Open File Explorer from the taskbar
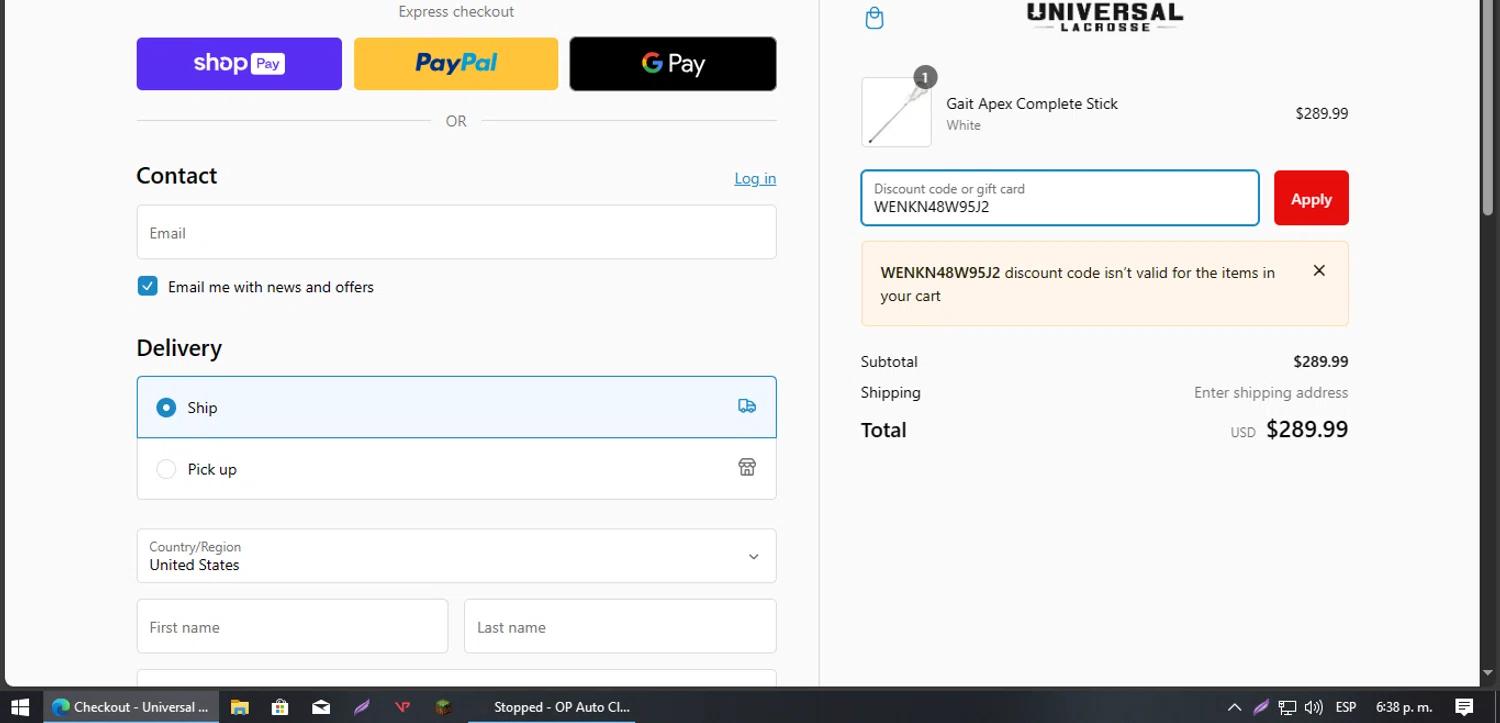 click(239, 707)
